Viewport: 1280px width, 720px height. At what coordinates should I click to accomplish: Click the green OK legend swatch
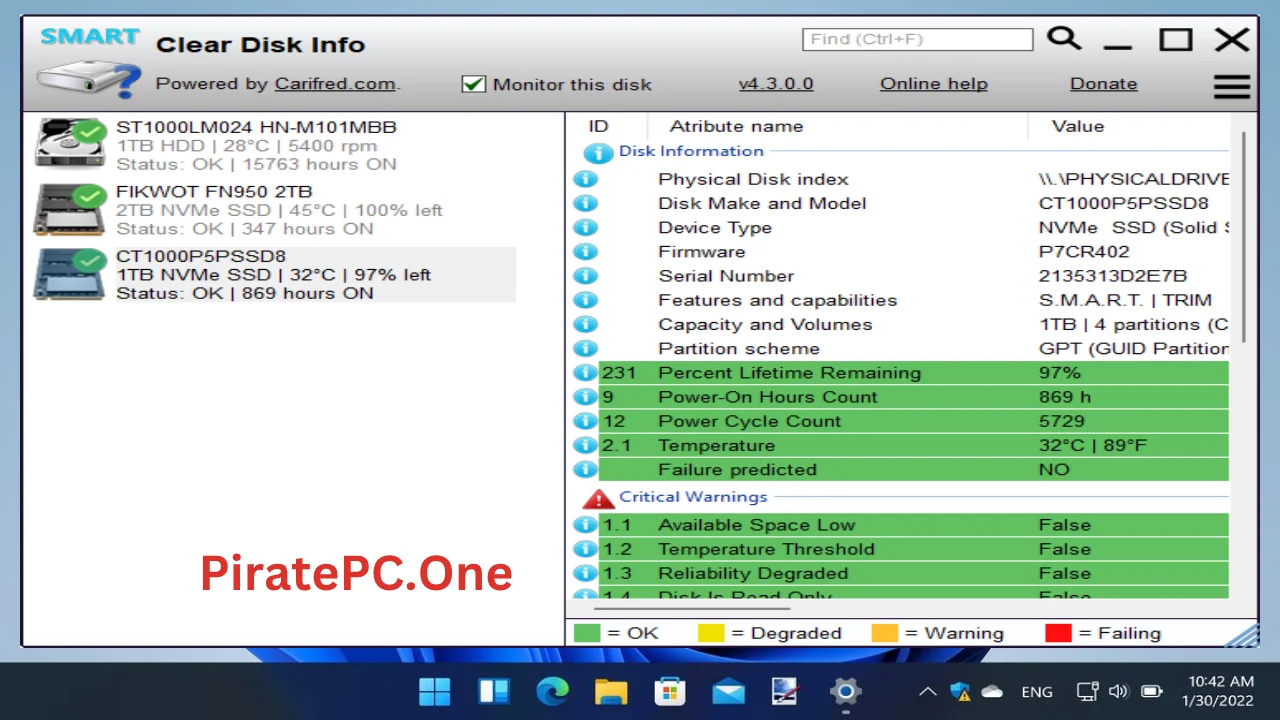click(587, 633)
